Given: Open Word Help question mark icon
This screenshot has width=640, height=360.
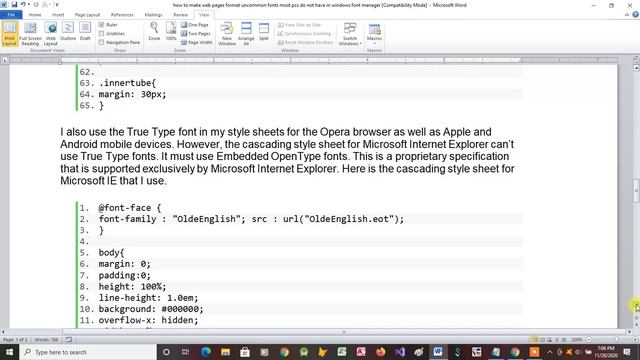Looking at the screenshot, I should tap(636, 15).
